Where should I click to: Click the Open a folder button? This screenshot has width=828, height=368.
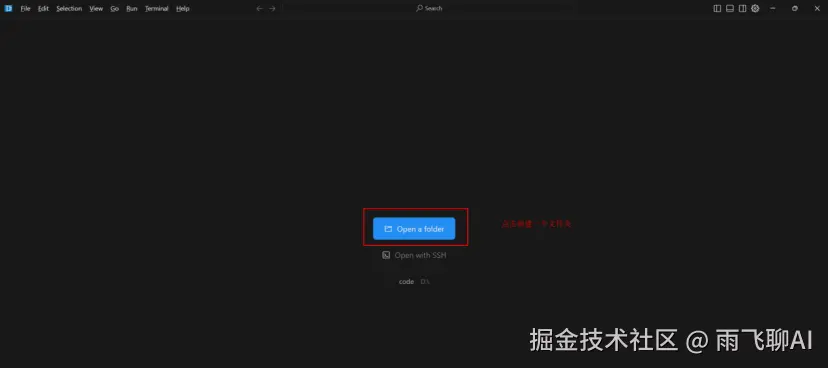[414, 229]
